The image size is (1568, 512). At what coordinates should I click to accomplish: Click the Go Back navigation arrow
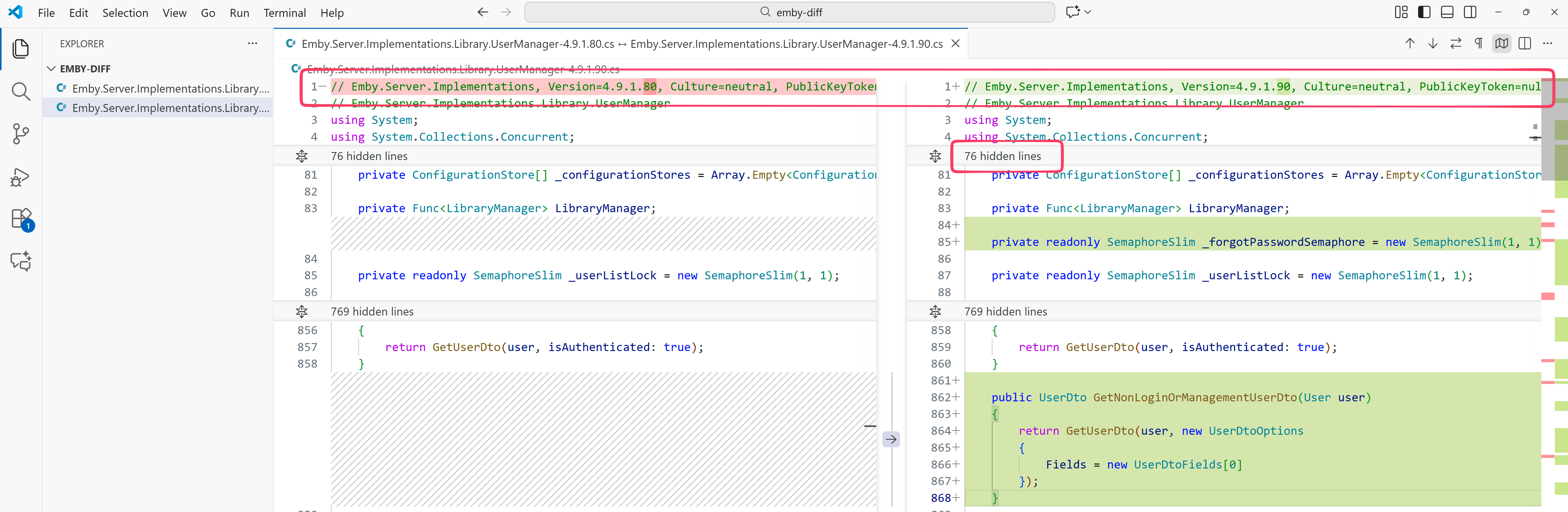coord(482,12)
